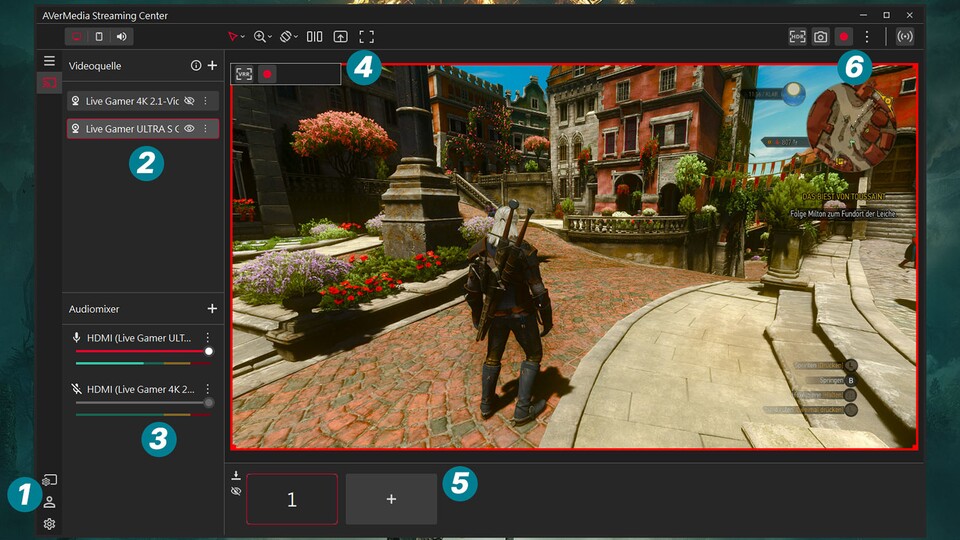
Task: Hide the Live Gamer ULTRA S source
Action: (189, 129)
